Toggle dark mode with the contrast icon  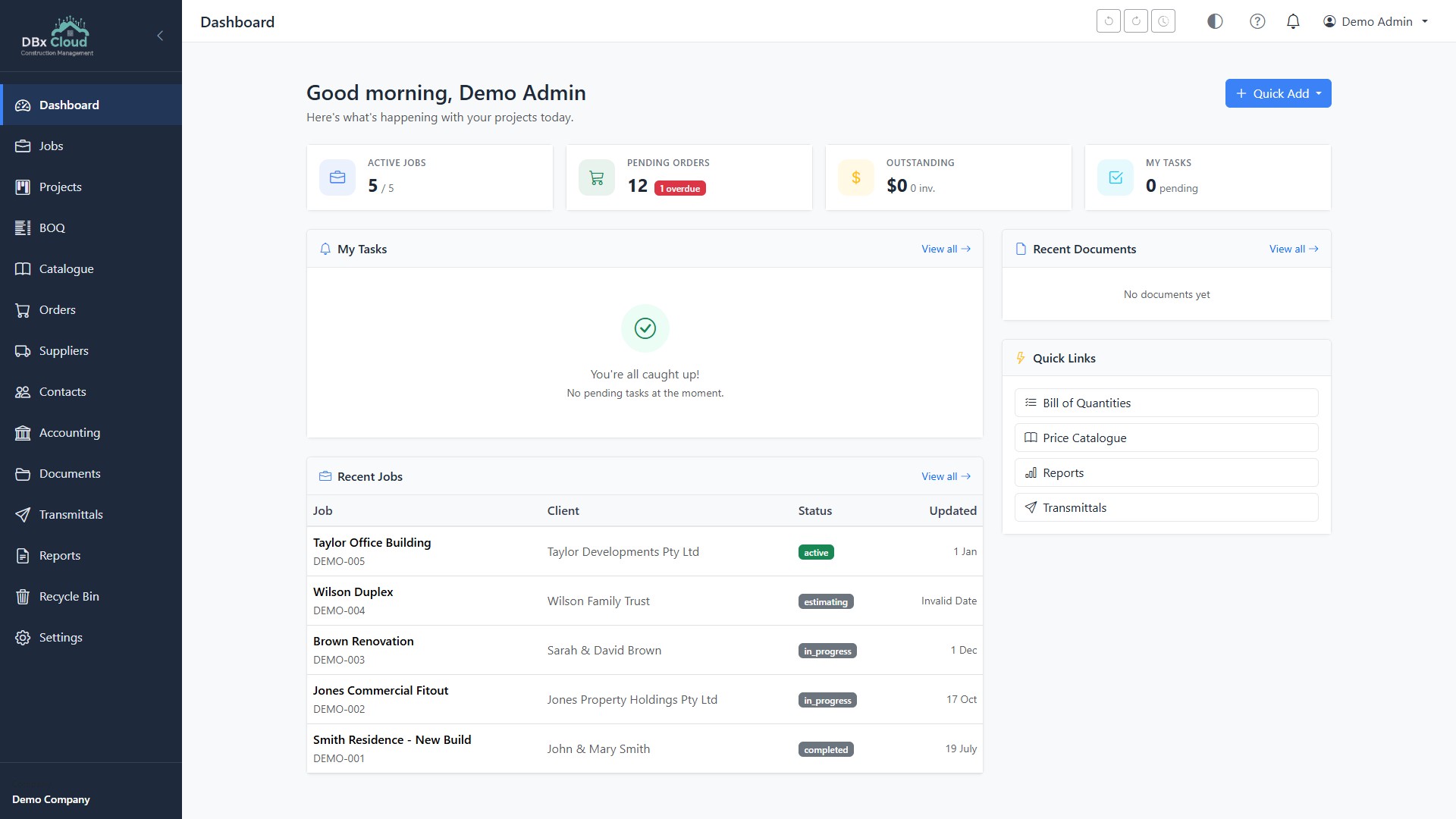[1214, 21]
